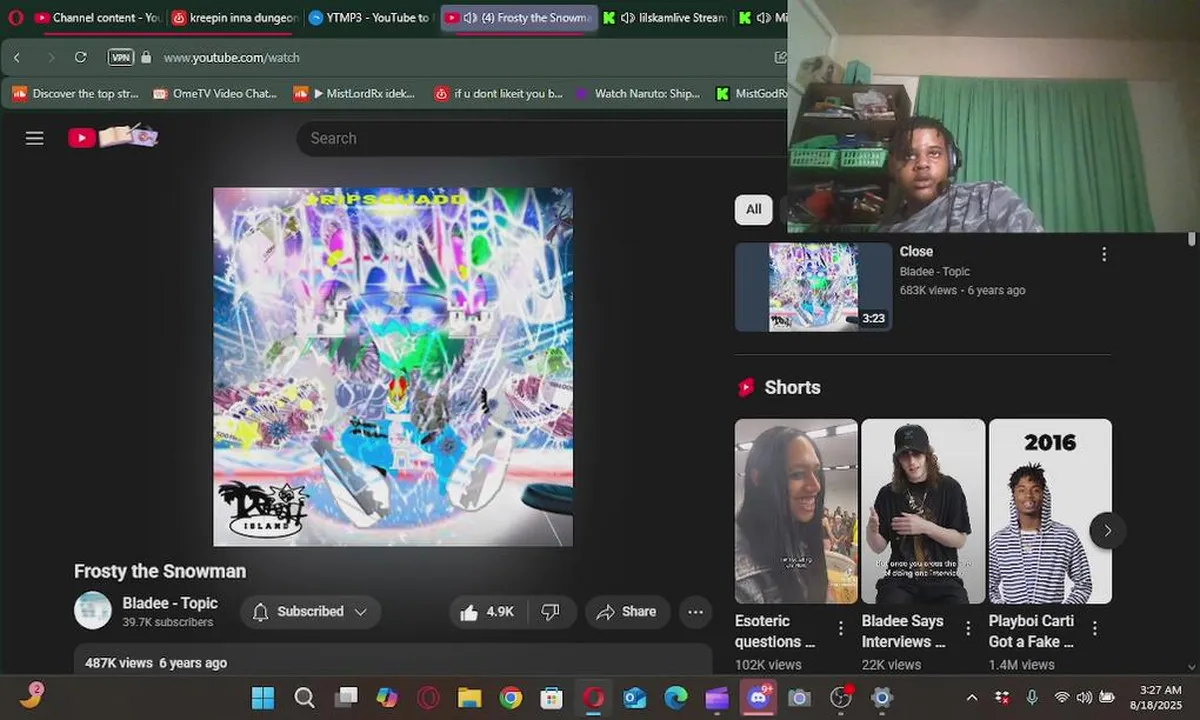The image size is (1200, 720).
Task: Open the MistLordRx idek bookmark
Action: point(355,94)
